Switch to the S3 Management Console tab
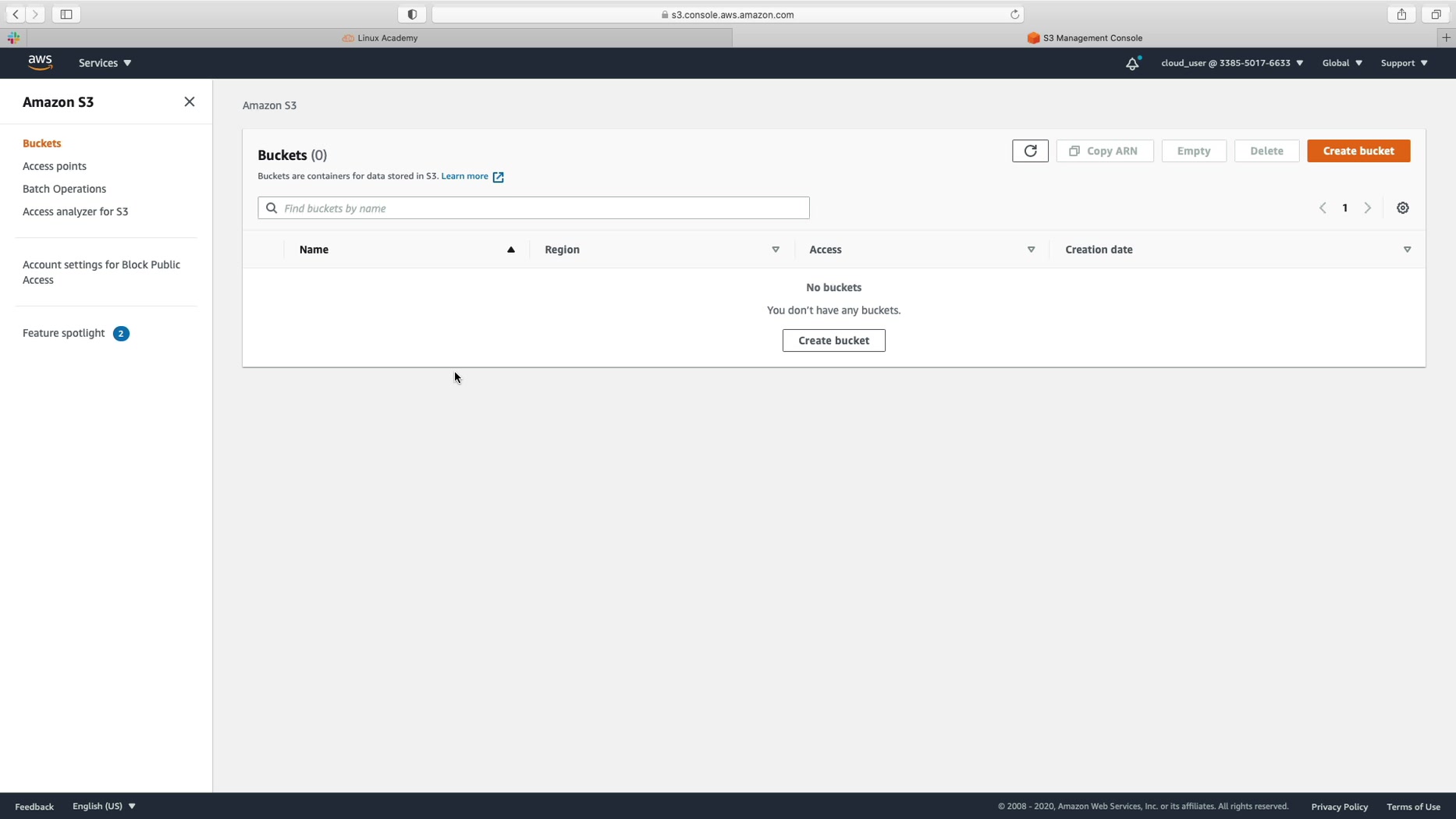This screenshot has height=819, width=1456. (1085, 37)
